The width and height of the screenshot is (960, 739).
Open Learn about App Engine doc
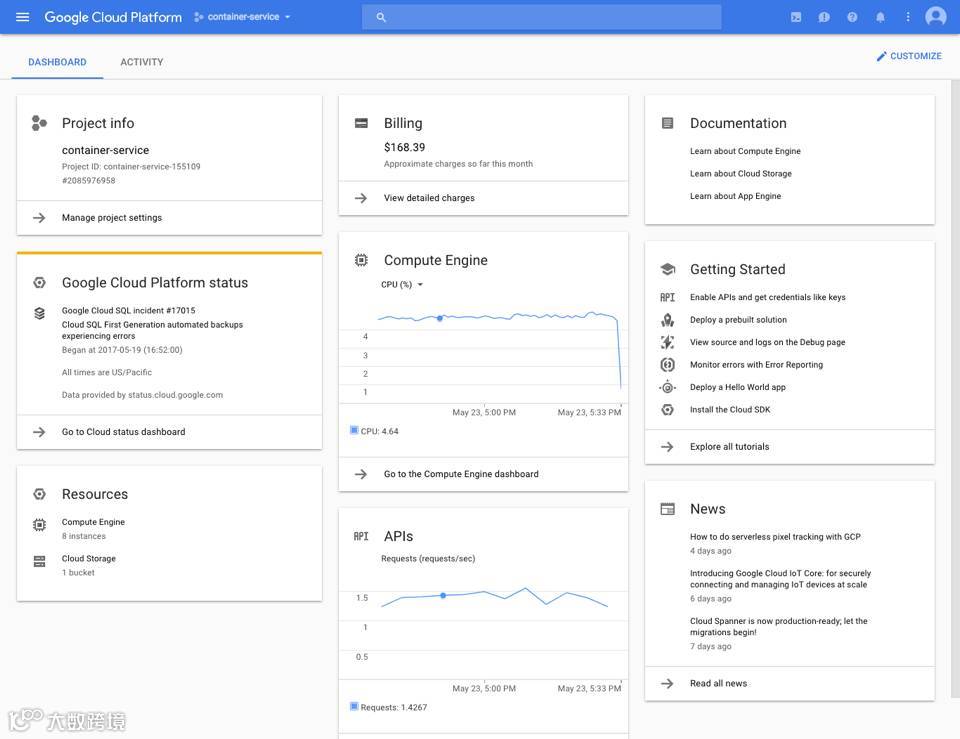pos(735,197)
